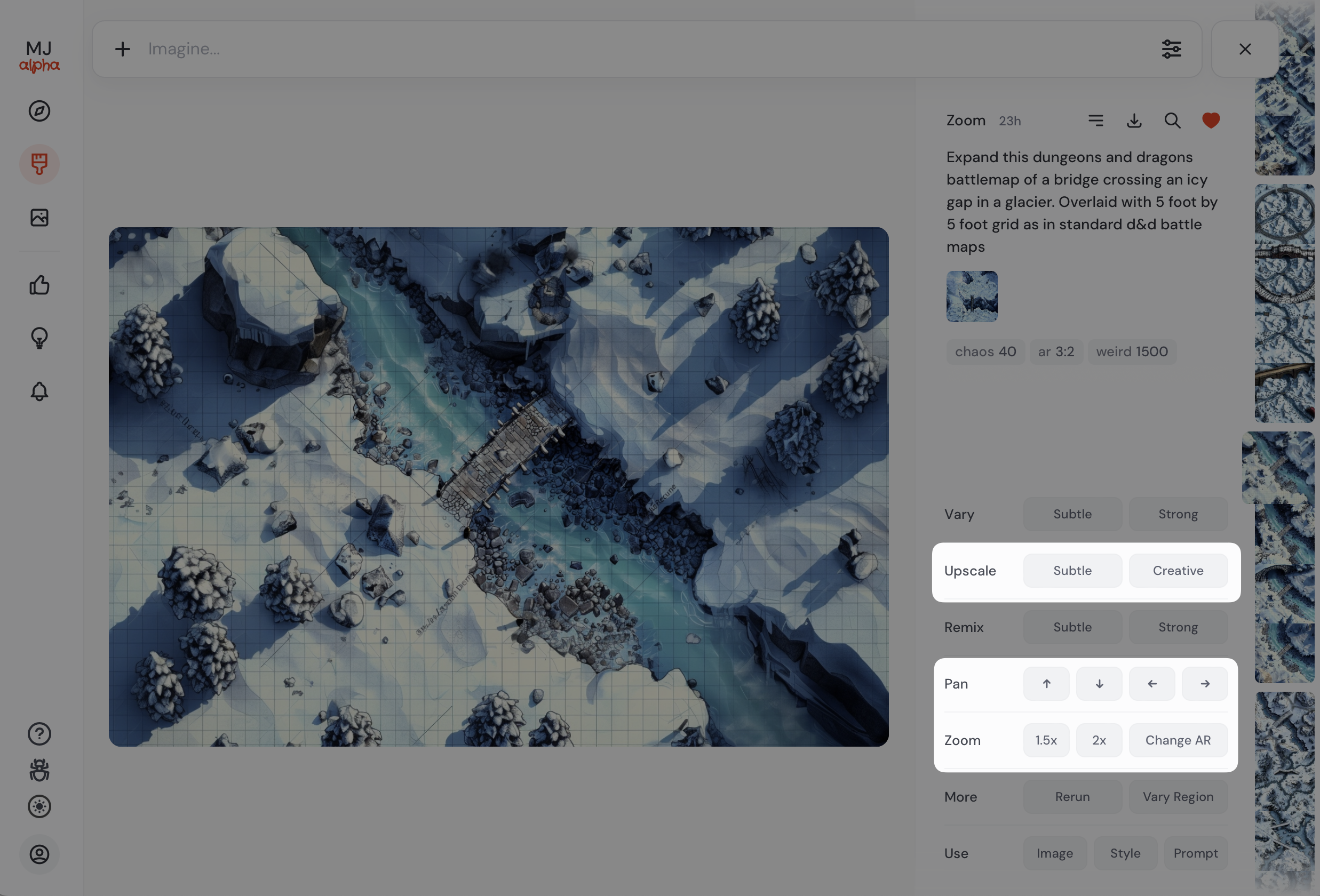This screenshot has height=896, width=1320.
Task: Click the plus icon in Imagine bar
Action: pos(123,50)
